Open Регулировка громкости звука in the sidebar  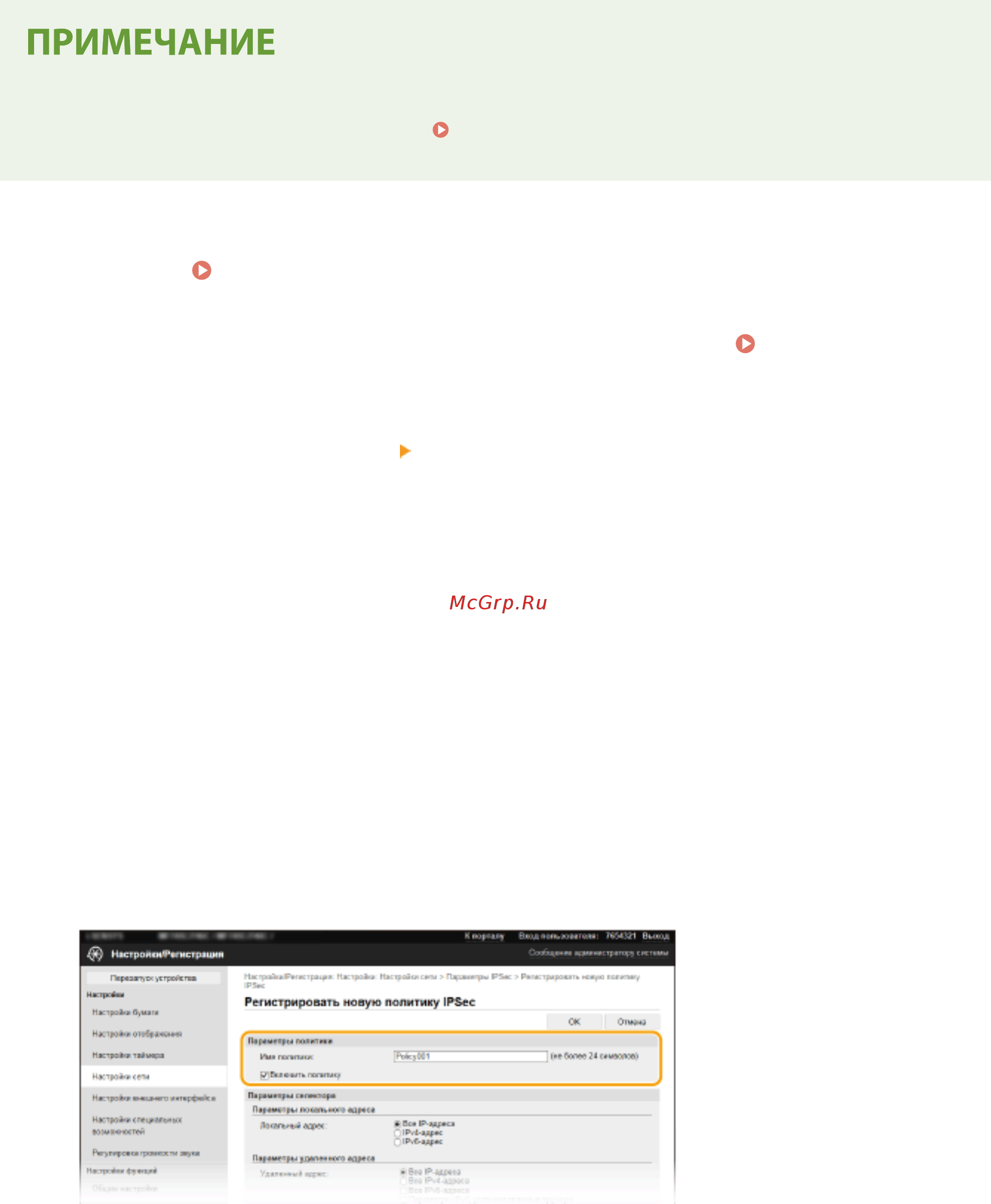[x=146, y=1153]
